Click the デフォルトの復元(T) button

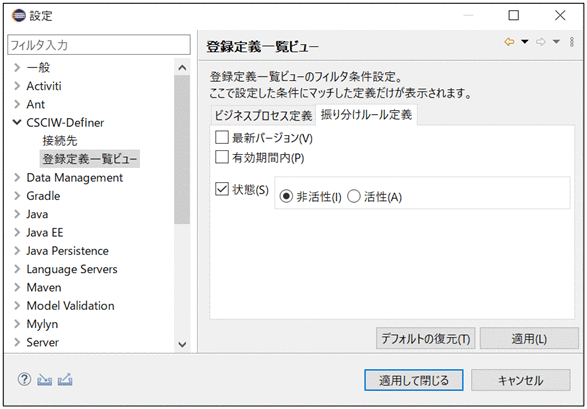426,338
